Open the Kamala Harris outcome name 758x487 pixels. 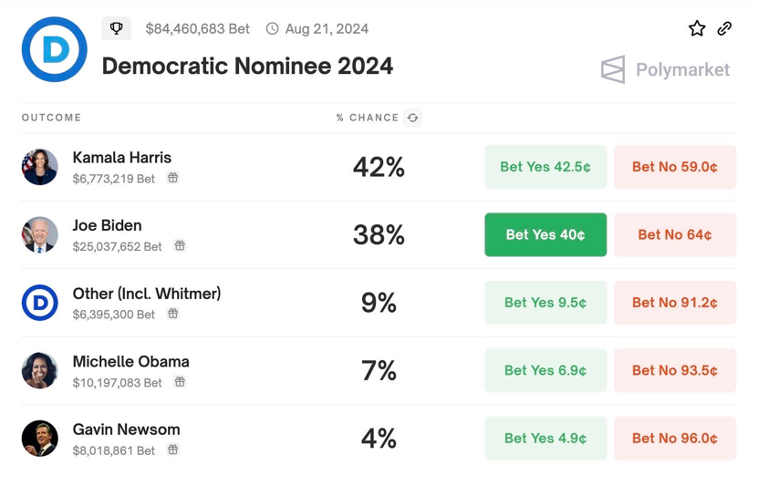point(122,158)
